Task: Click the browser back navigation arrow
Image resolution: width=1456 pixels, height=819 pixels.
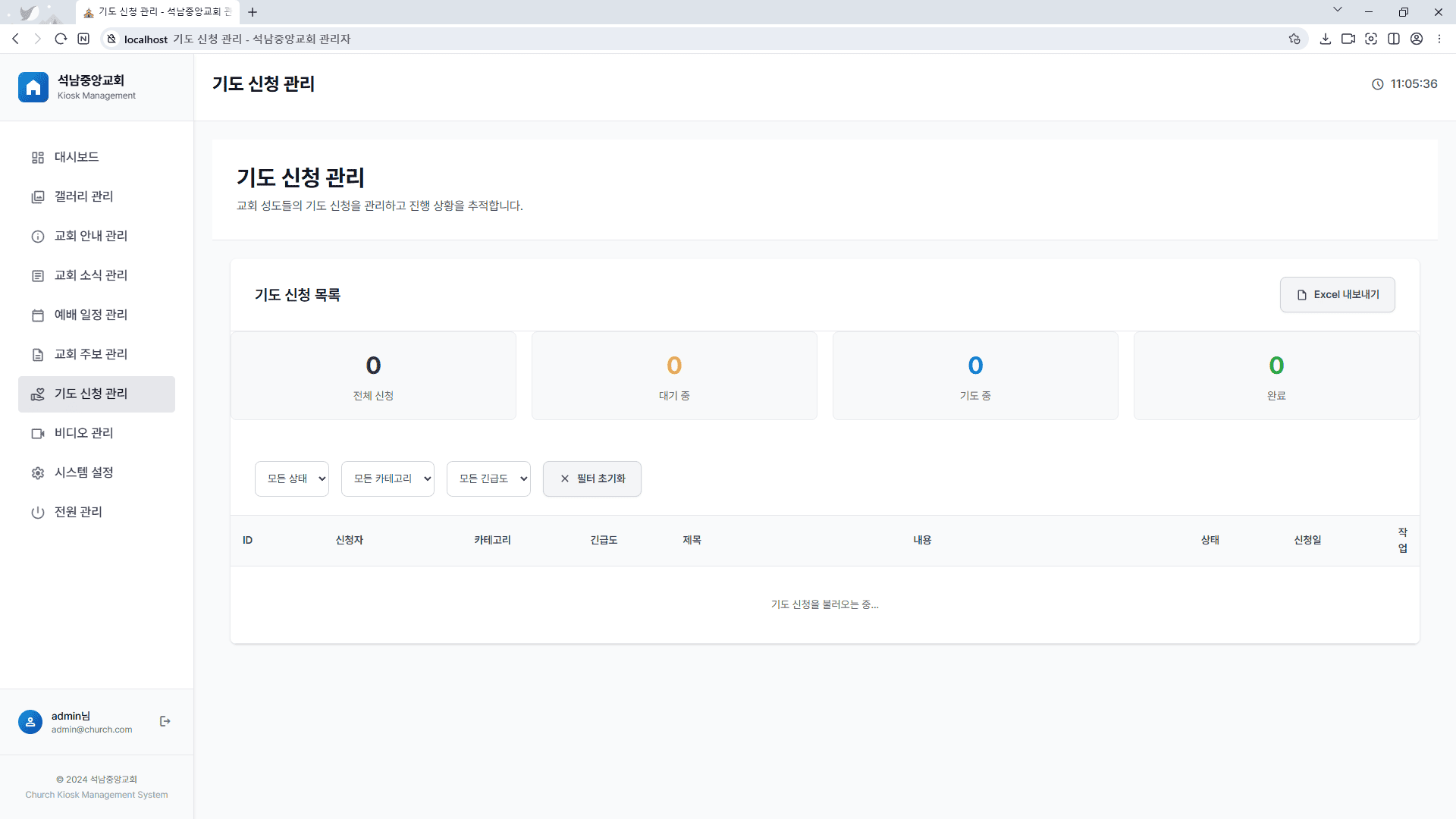Action: [x=16, y=39]
